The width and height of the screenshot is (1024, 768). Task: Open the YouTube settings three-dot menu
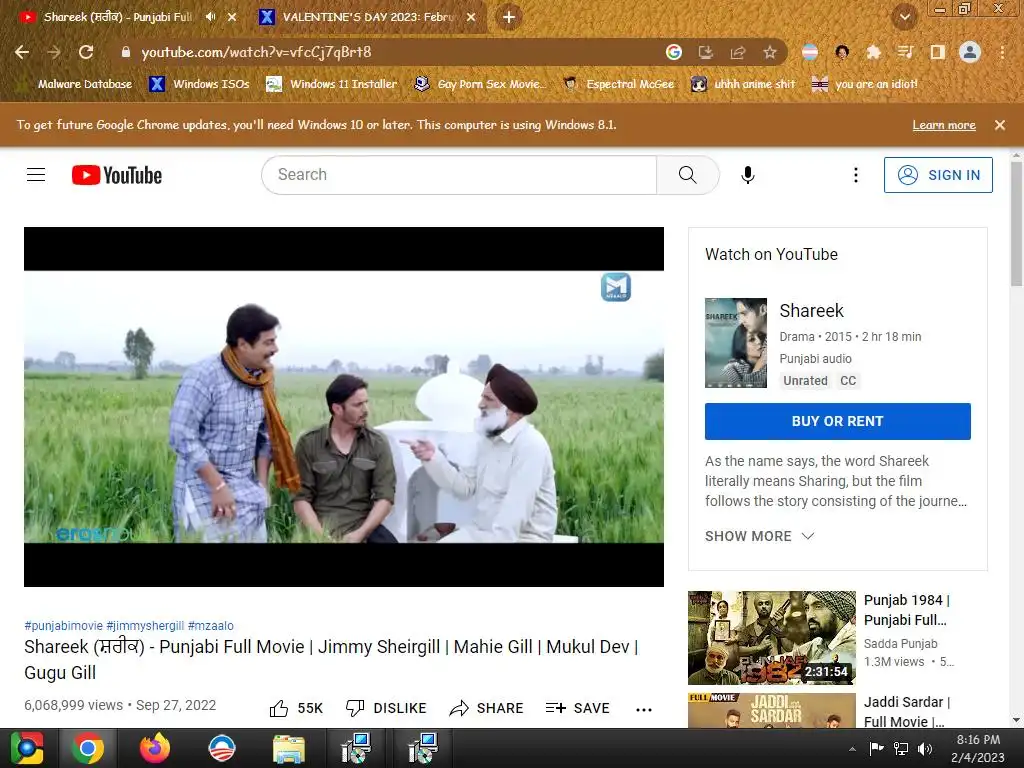[x=856, y=175]
